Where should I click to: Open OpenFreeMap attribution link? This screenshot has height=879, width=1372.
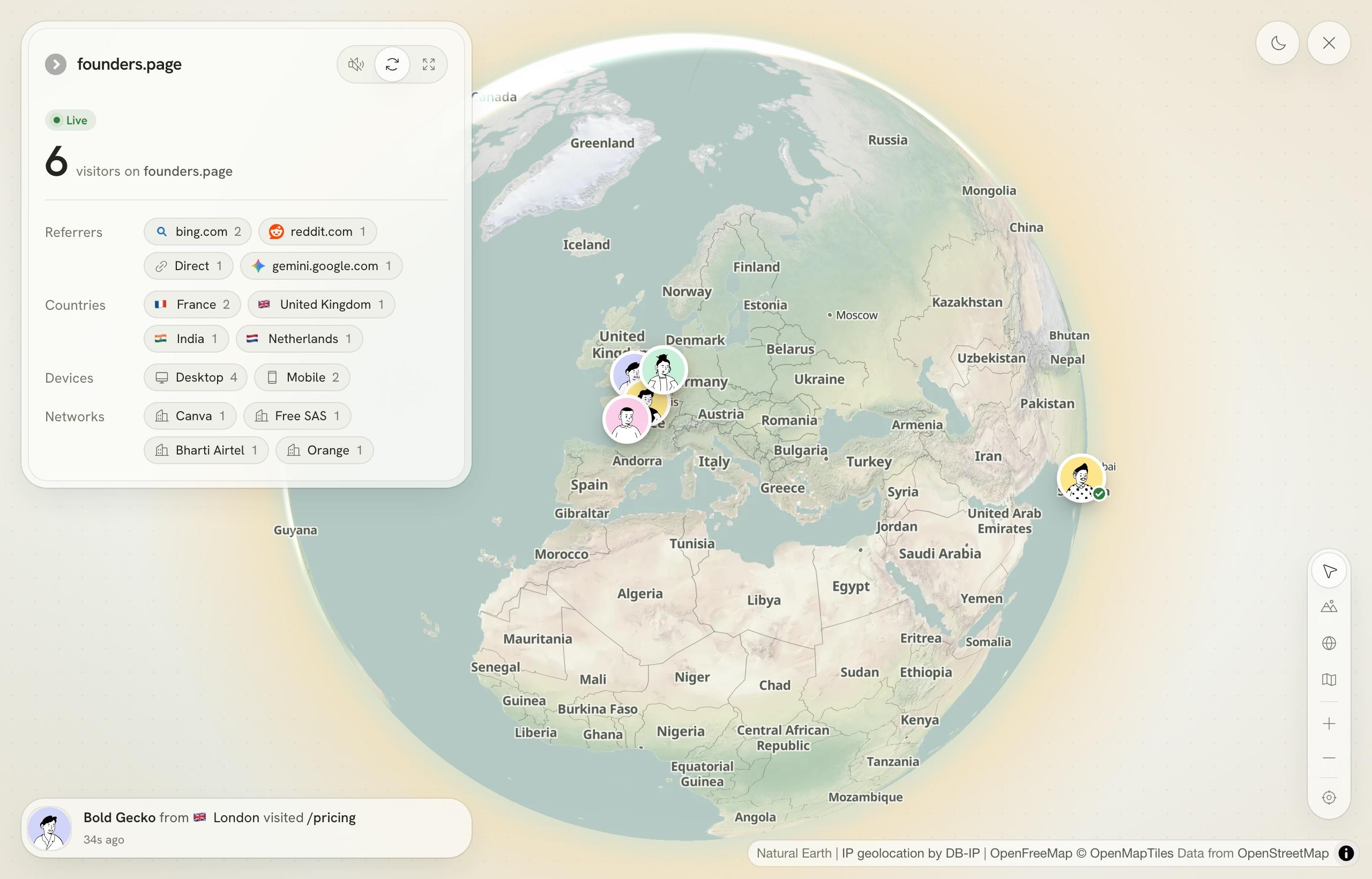pyautogui.click(x=1031, y=853)
